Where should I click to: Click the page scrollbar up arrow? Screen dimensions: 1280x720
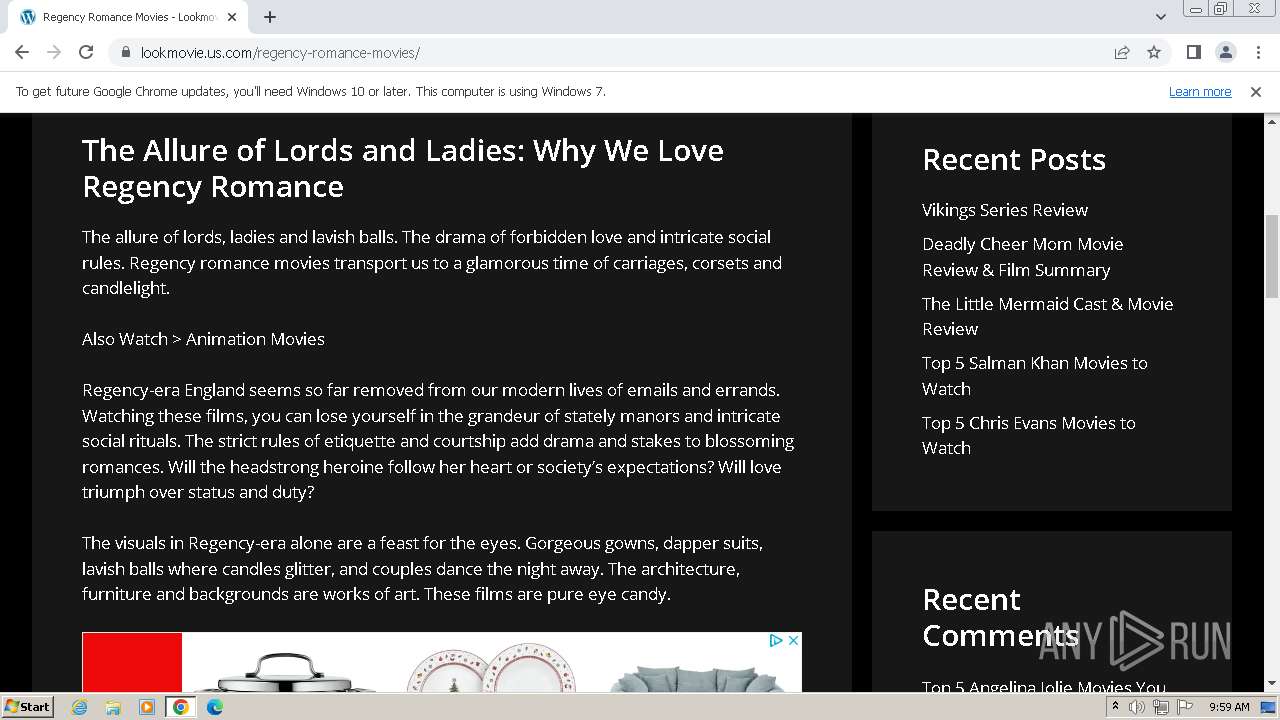tap(1272, 122)
